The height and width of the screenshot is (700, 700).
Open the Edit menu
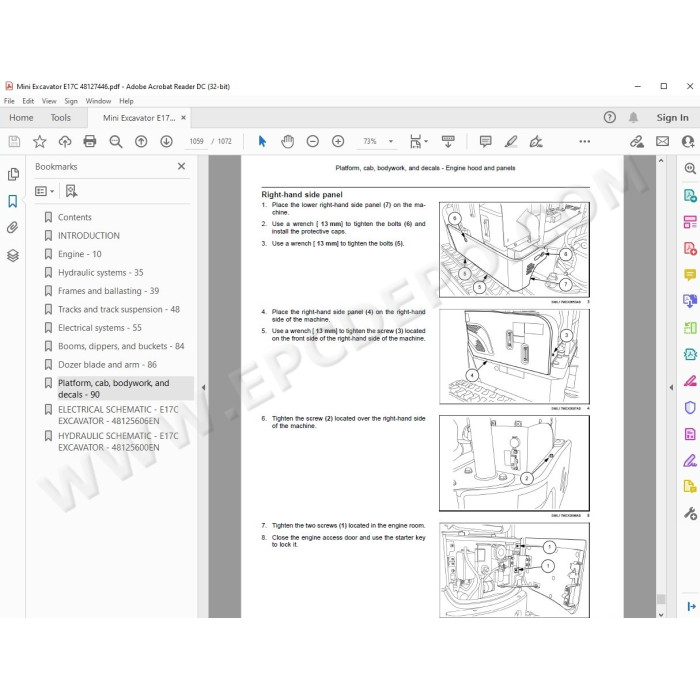tap(28, 101)
